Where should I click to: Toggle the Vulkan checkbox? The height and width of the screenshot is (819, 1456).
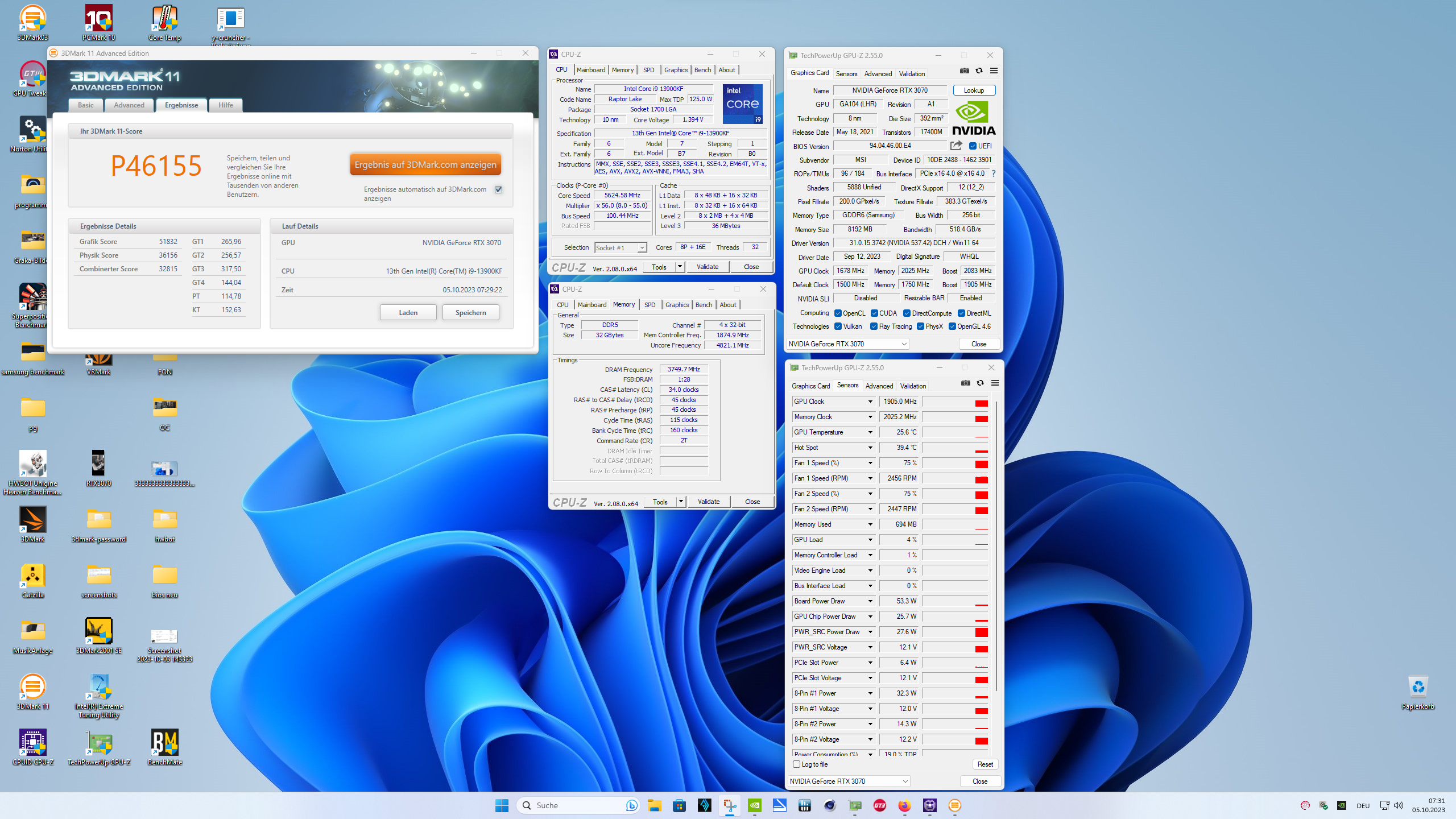point(838,326)
